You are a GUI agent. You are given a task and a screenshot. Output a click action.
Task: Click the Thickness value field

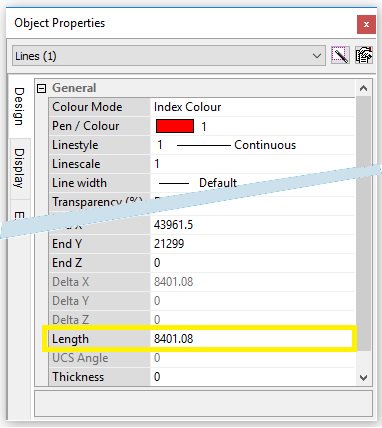253,377
